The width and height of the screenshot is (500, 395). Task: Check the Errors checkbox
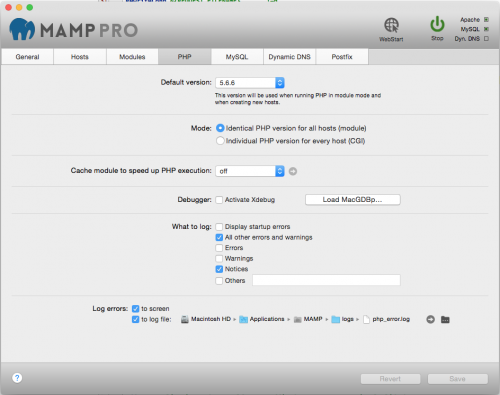[x=219, y=248]
